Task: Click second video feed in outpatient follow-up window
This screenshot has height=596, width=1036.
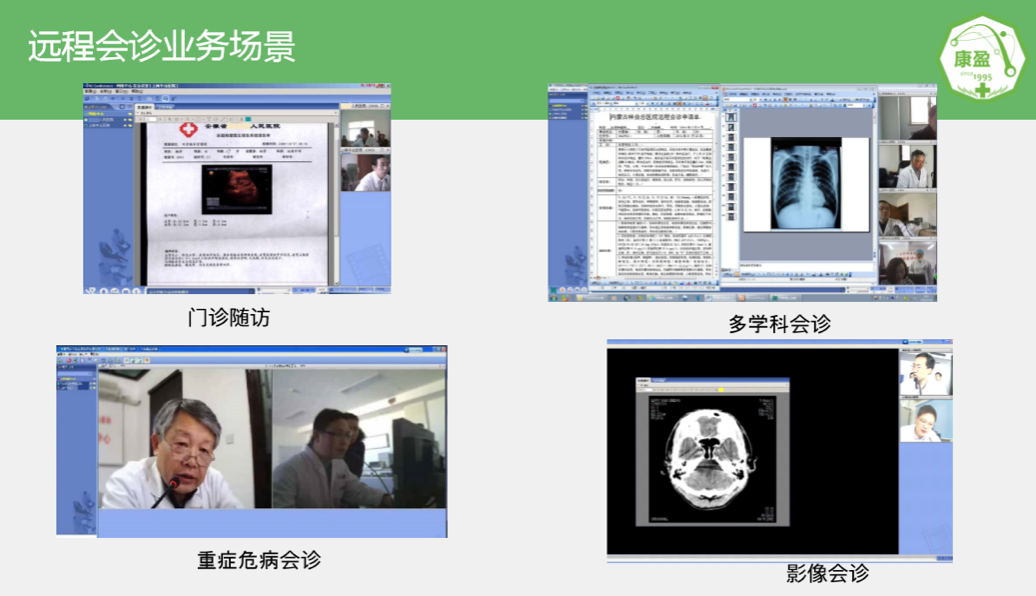Action: tap(364, 172)
